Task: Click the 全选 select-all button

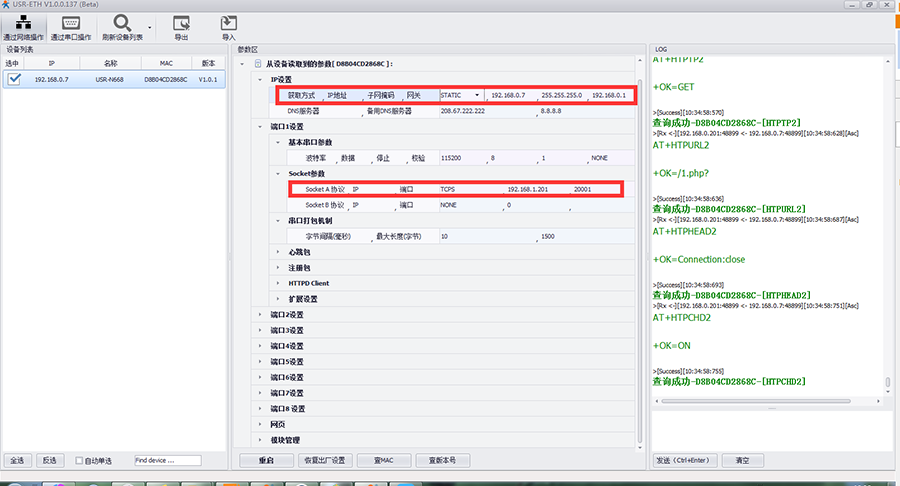Action: click(17, 461)
